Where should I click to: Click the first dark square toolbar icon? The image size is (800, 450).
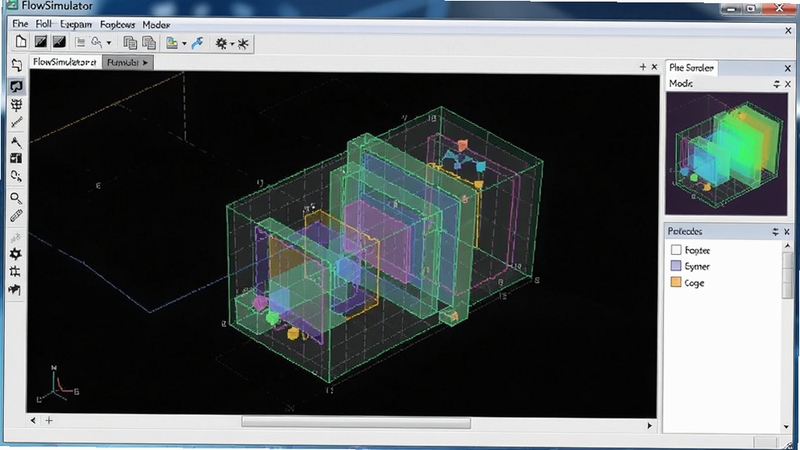click(x=40, y=42)
